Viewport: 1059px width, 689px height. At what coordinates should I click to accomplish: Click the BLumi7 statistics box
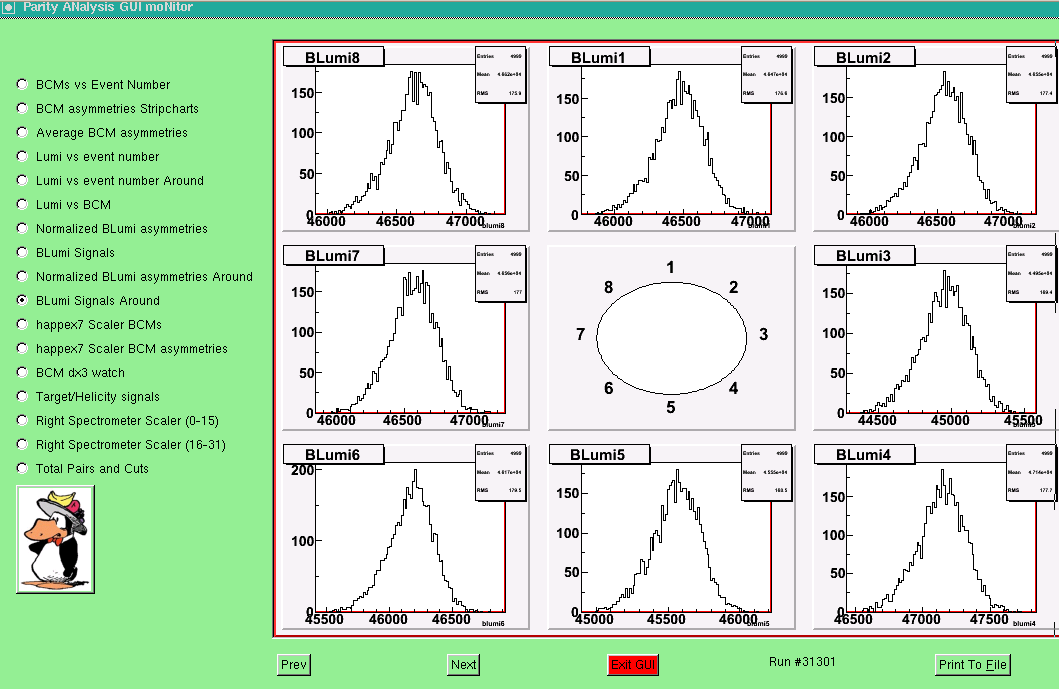(x=500, y=274)
